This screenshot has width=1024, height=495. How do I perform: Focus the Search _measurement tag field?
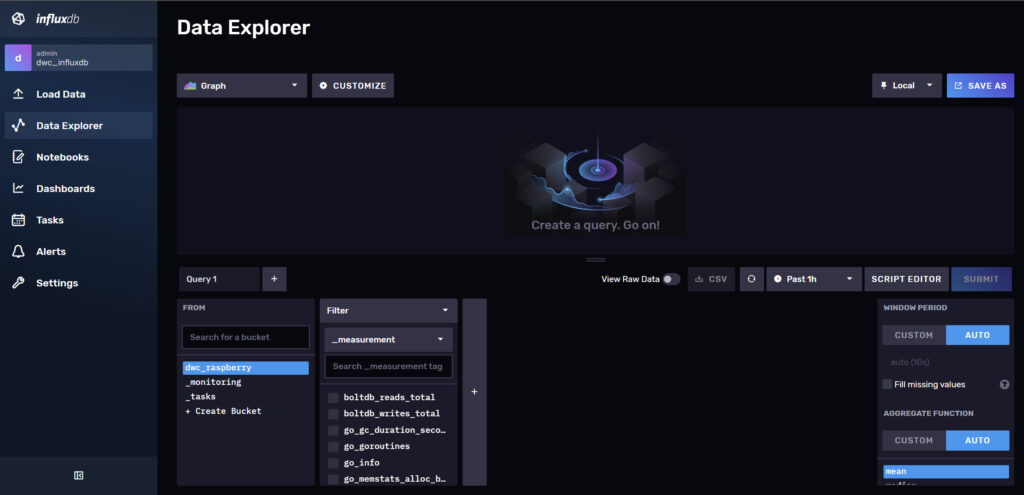[389, 366]
